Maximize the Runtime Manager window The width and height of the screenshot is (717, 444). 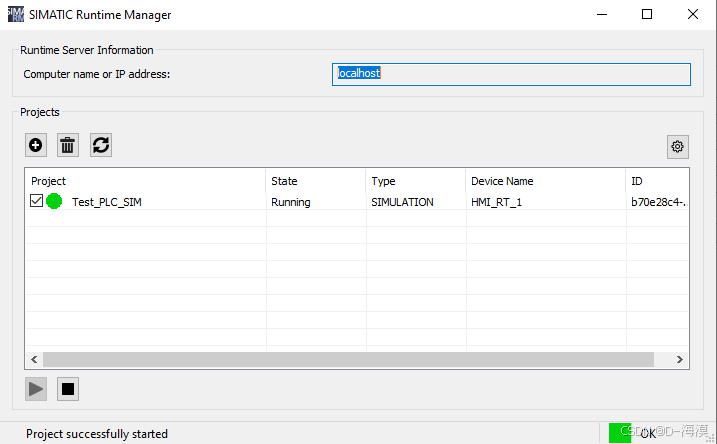point(647,14)
